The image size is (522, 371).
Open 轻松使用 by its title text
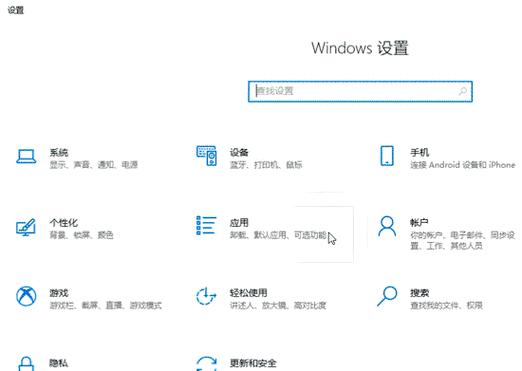(248, 293)
